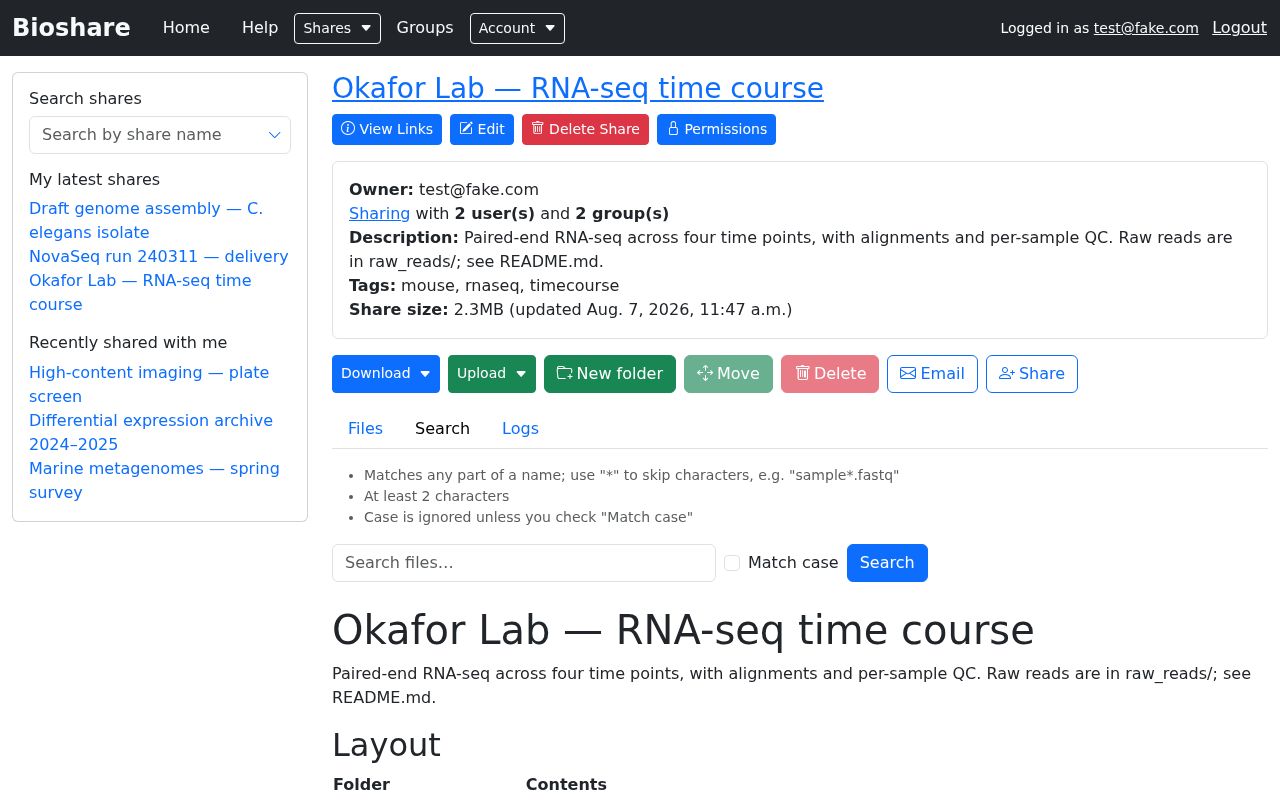The image size is (1280, 800).
Task: Expand the Download dropdown button
Action: 386,374
